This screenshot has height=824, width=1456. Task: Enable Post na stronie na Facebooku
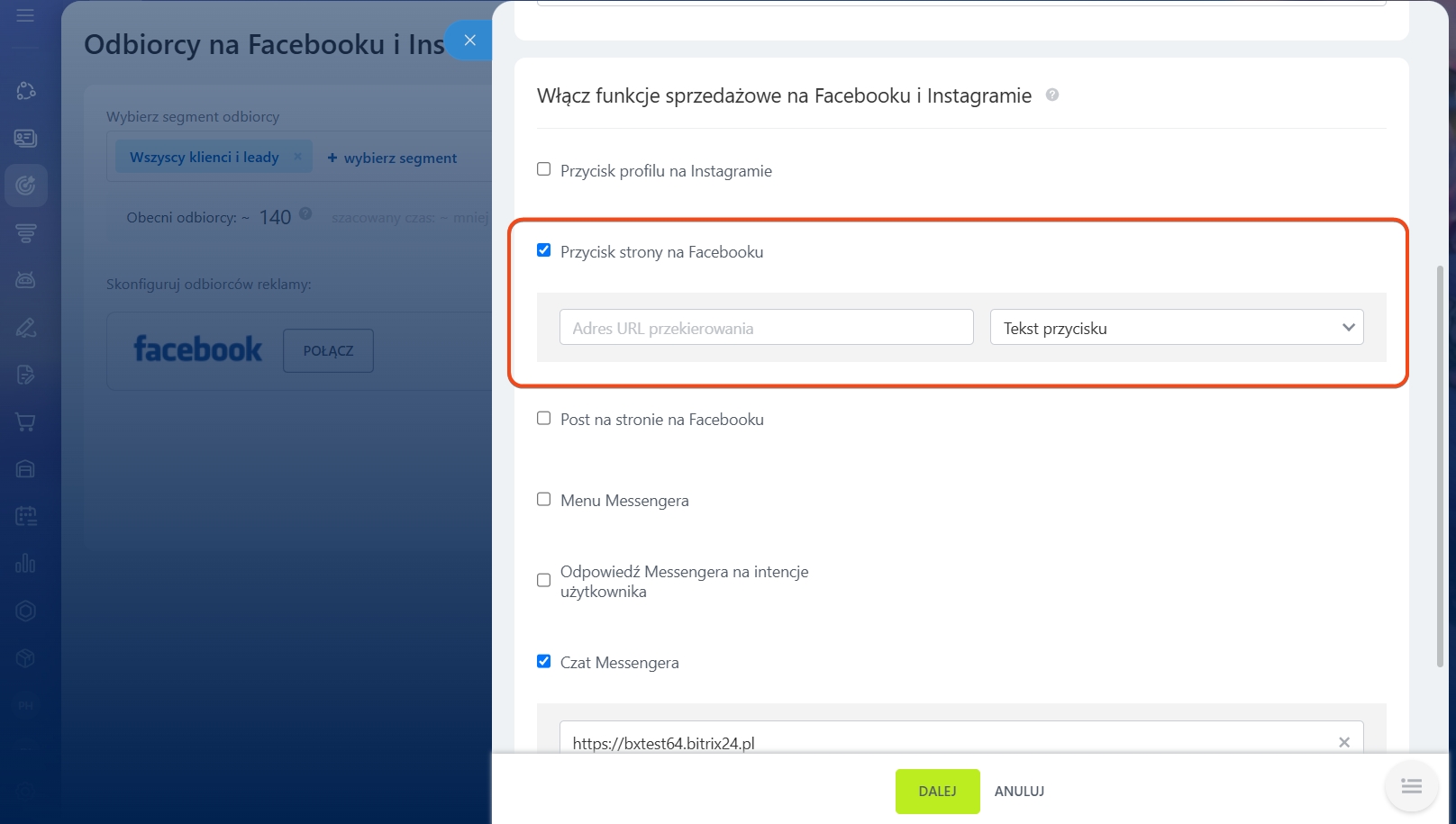click(x=544, y=418)
